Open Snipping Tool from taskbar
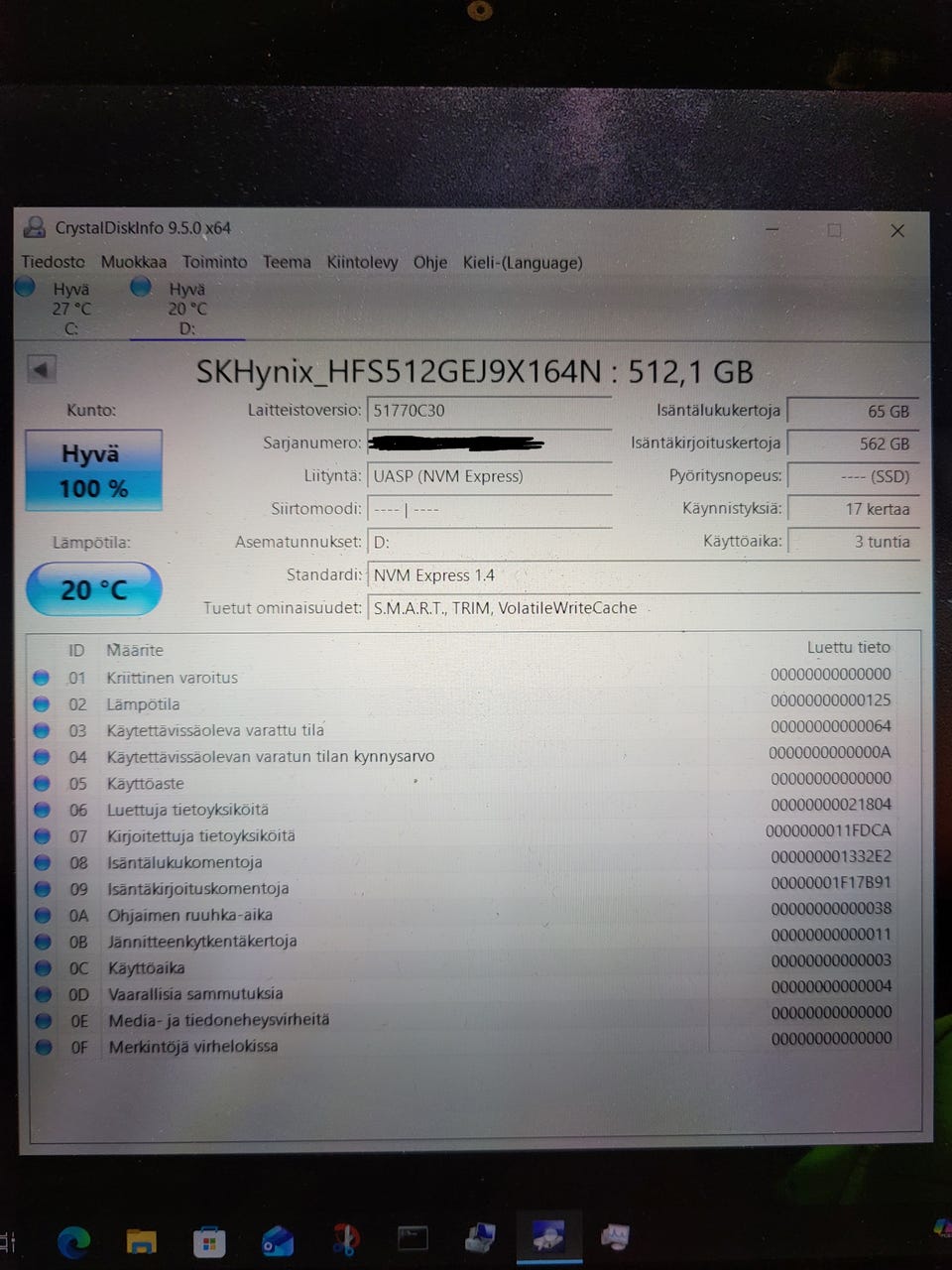The width and height of the screenshot is (952, 1270). coord(344,1239)
